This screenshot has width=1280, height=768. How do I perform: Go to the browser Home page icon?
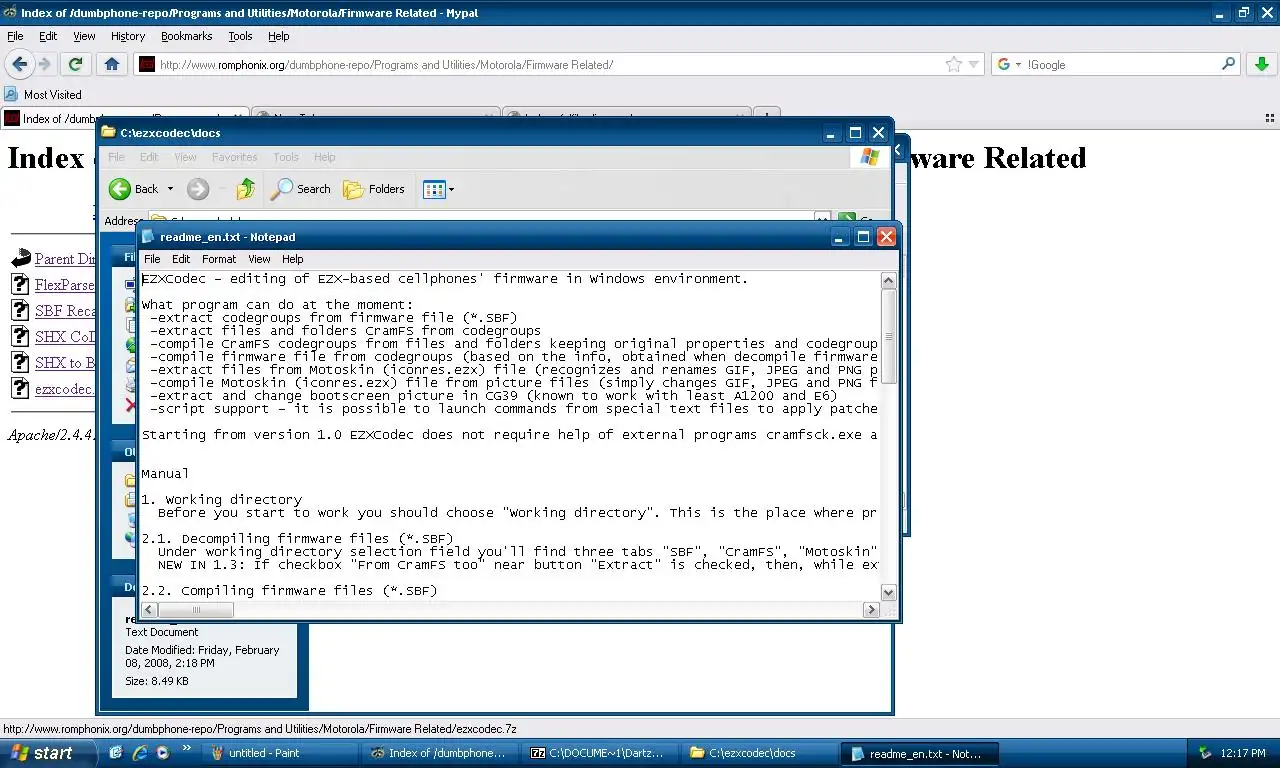(112, 64)
